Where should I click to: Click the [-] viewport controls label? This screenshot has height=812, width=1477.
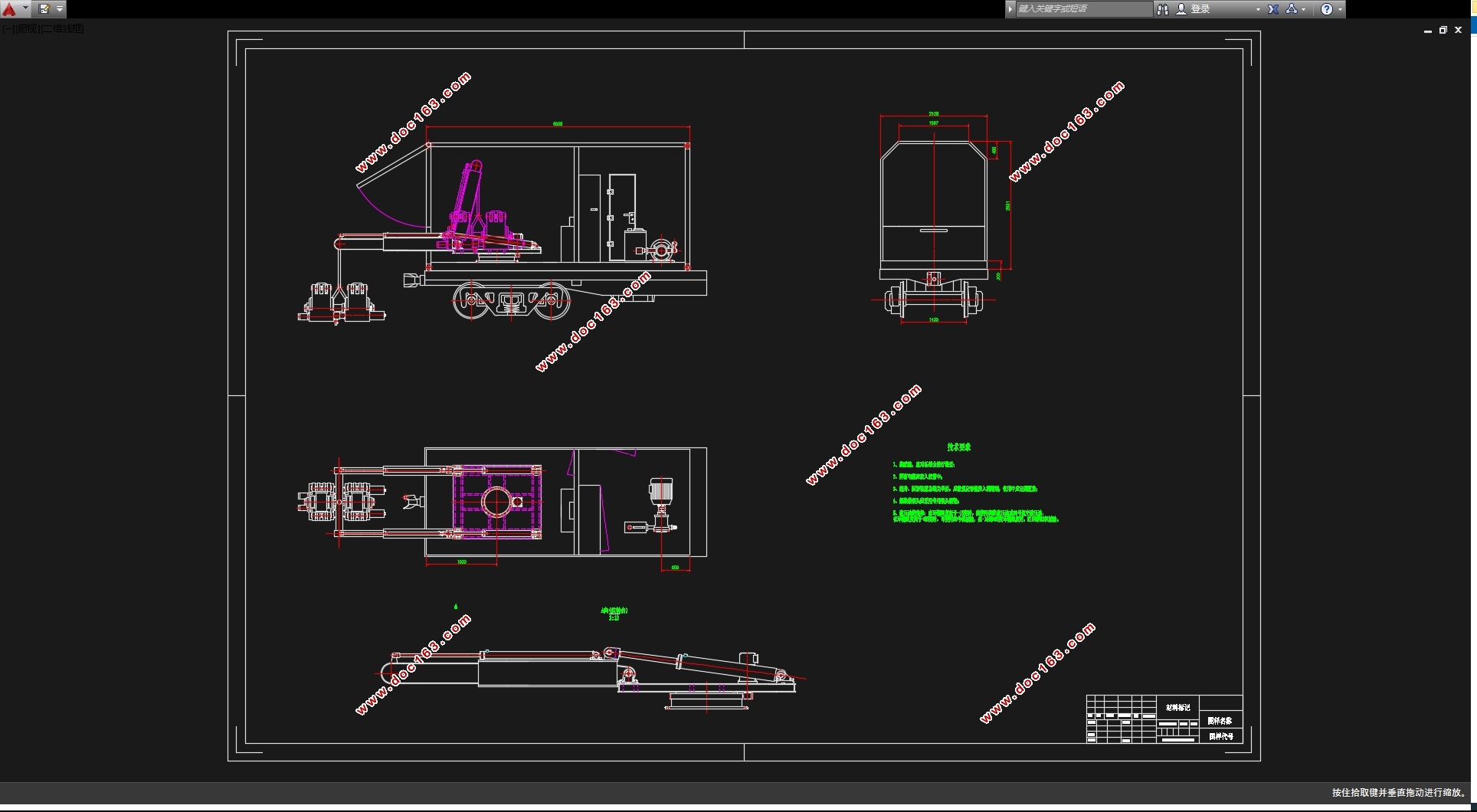pos(8,29)
